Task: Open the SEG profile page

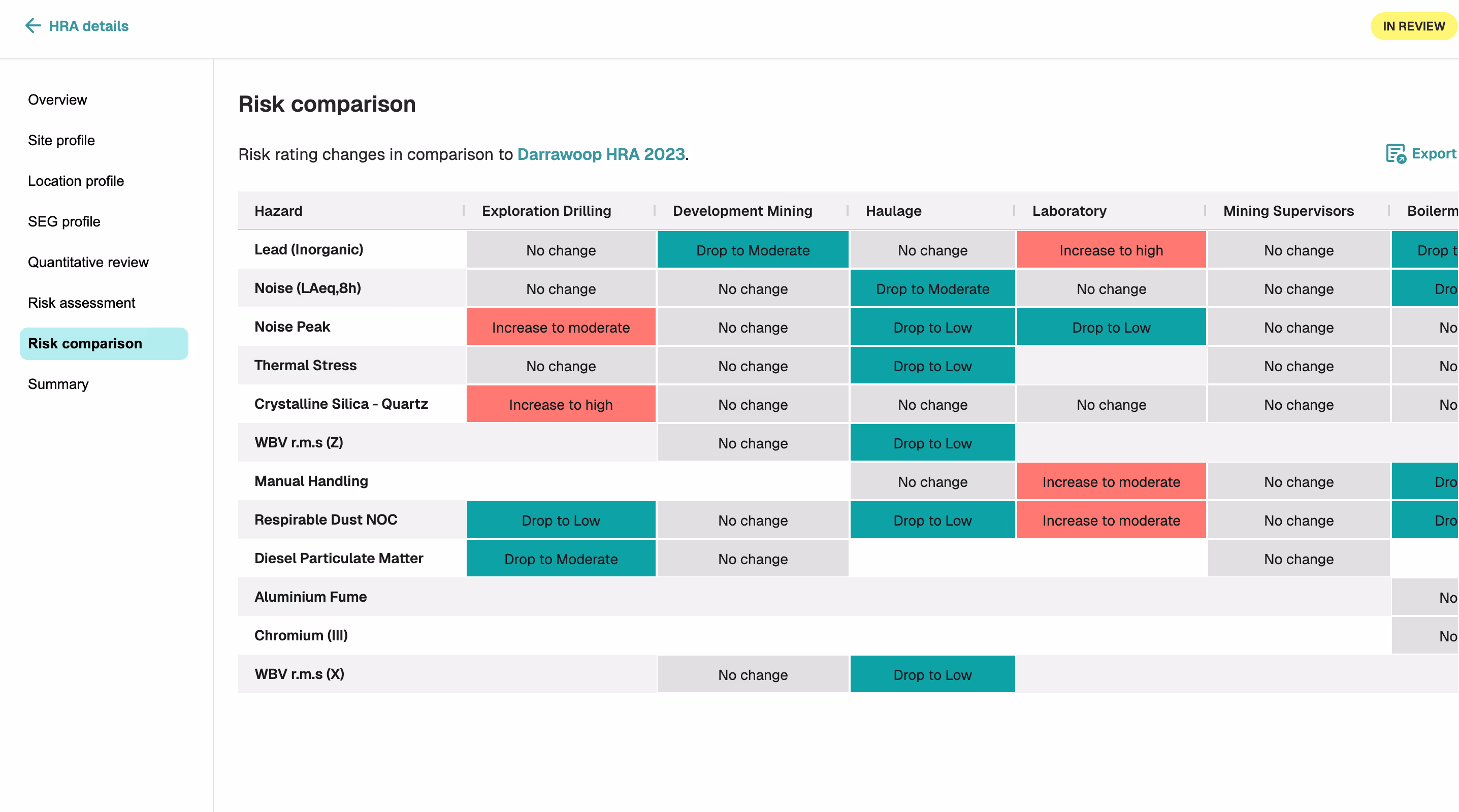Action: (x=63, y=221)
